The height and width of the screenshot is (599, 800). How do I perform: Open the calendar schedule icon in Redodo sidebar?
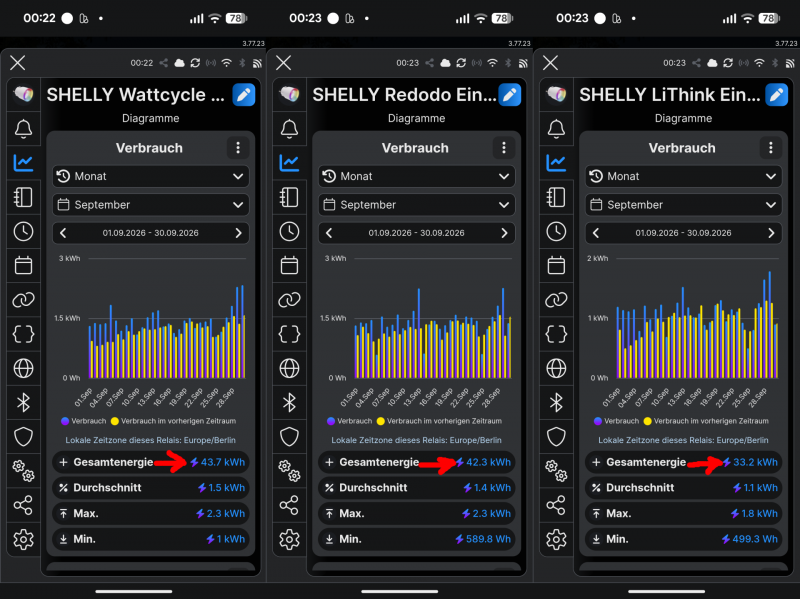tap(289, 265)
